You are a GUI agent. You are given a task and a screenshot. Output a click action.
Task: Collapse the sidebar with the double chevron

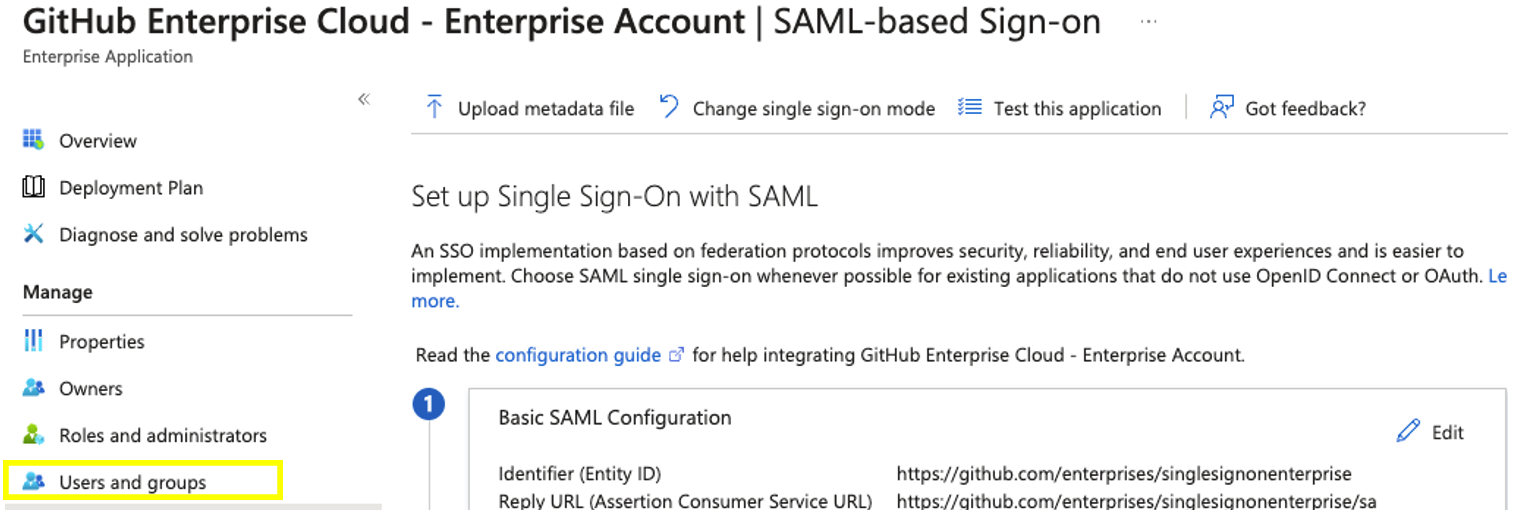coord(364,99)
